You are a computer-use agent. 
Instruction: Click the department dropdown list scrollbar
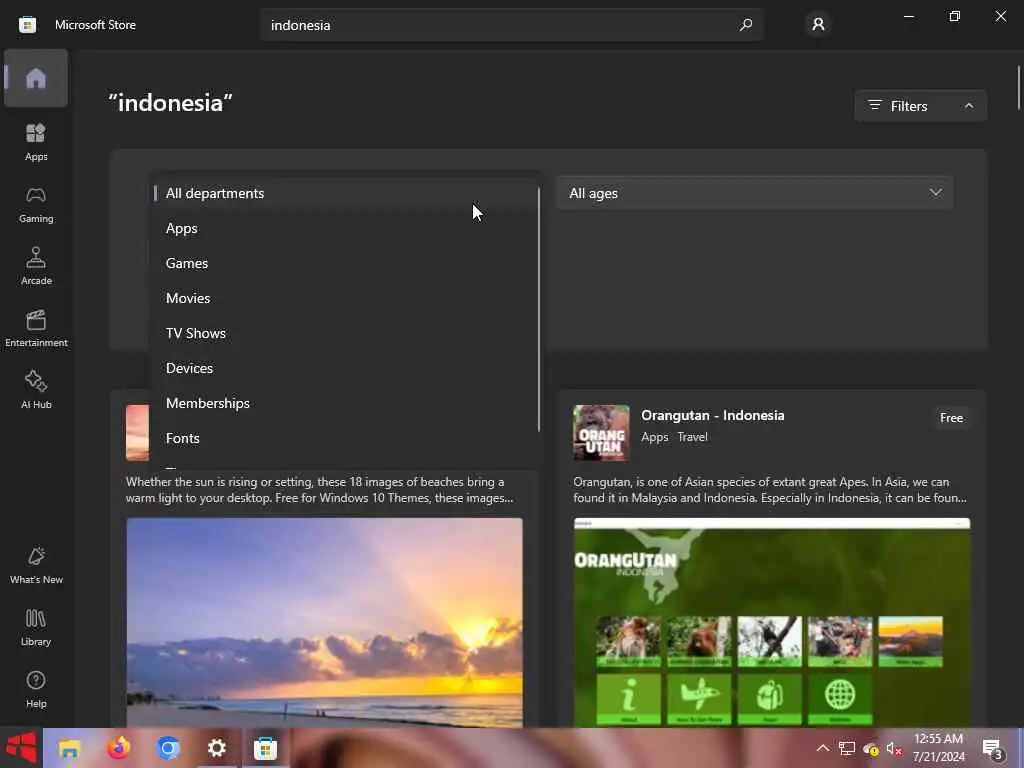(539, 310)
